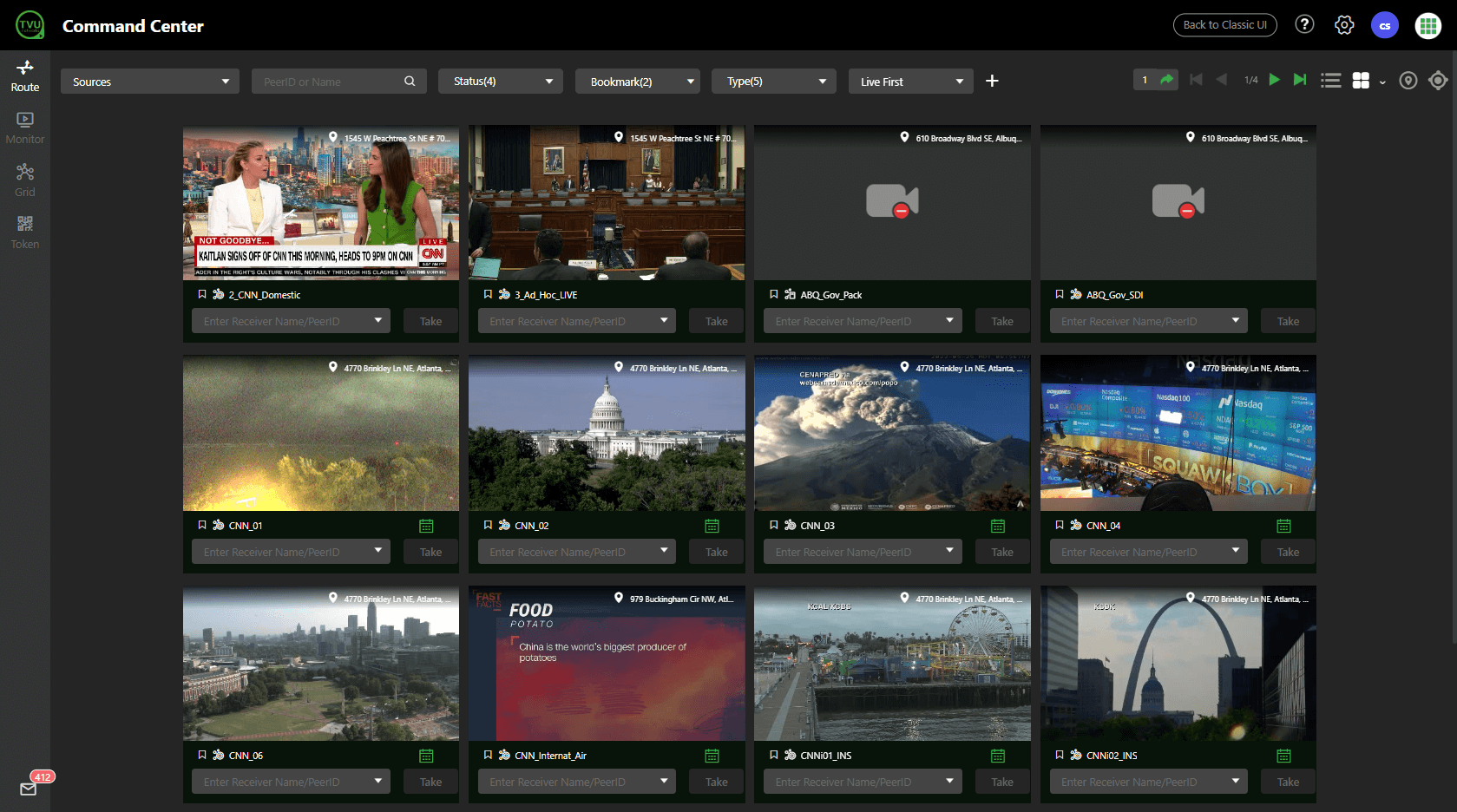1457x812 pixels.
Task: Open settings gear icon
Action: click(1344, 25)
